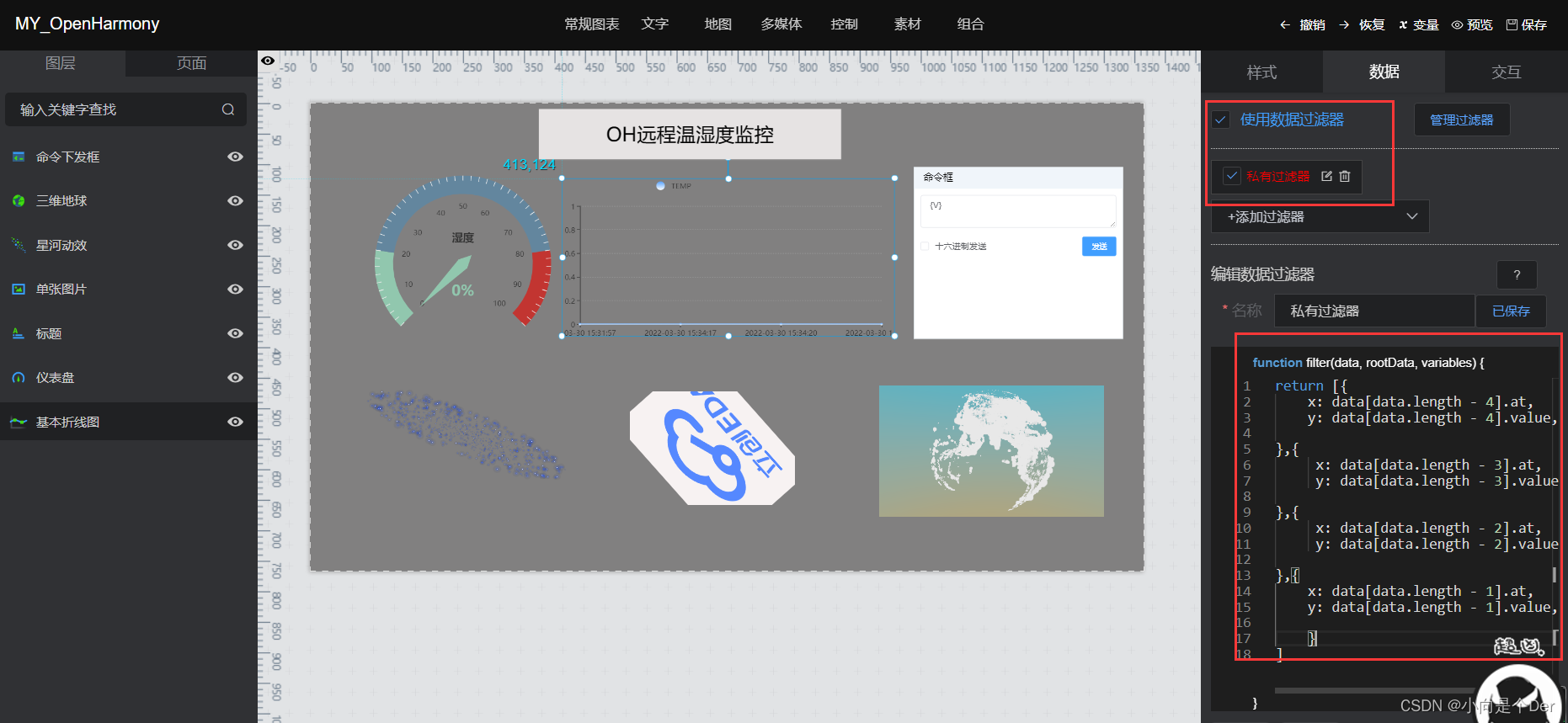Switch to the 页面 tab
The image size is (1568, 723).
click(192, 63)
